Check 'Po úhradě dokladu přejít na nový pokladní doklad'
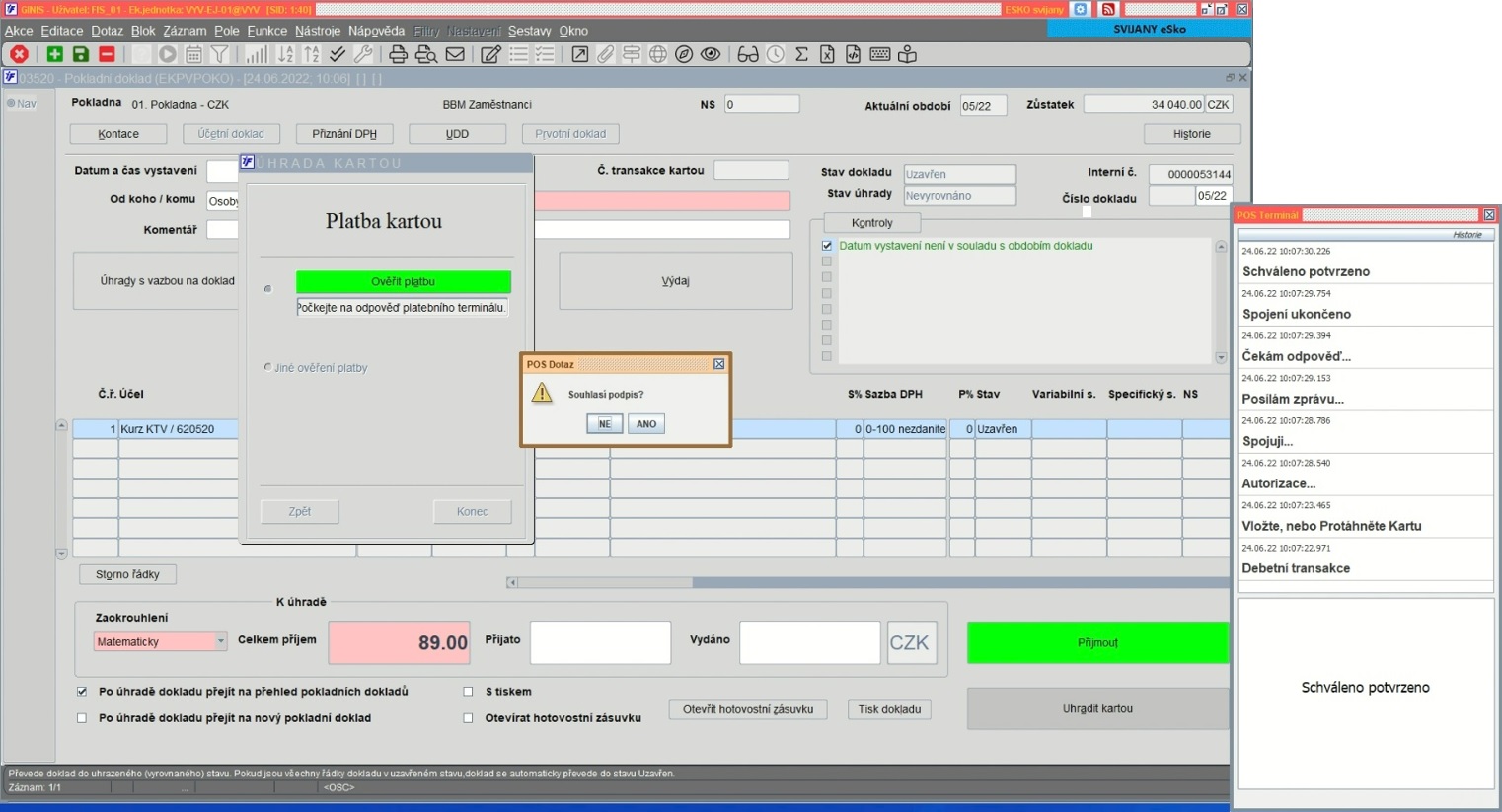This screenshot has height=812, width=1502. tap(82, 718)
